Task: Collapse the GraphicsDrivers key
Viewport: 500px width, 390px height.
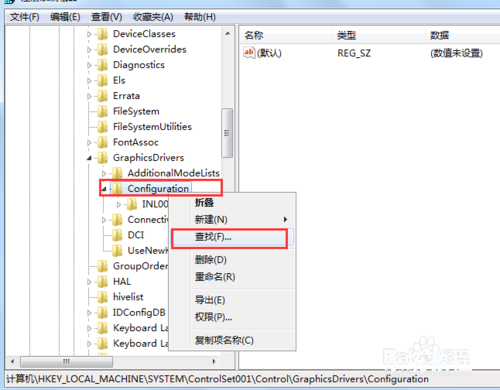Action: coord(89,158)
